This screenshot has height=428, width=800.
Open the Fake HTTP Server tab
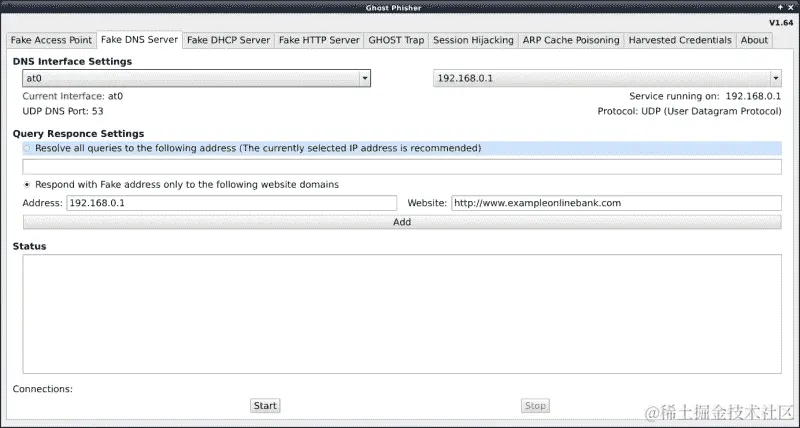319,40
